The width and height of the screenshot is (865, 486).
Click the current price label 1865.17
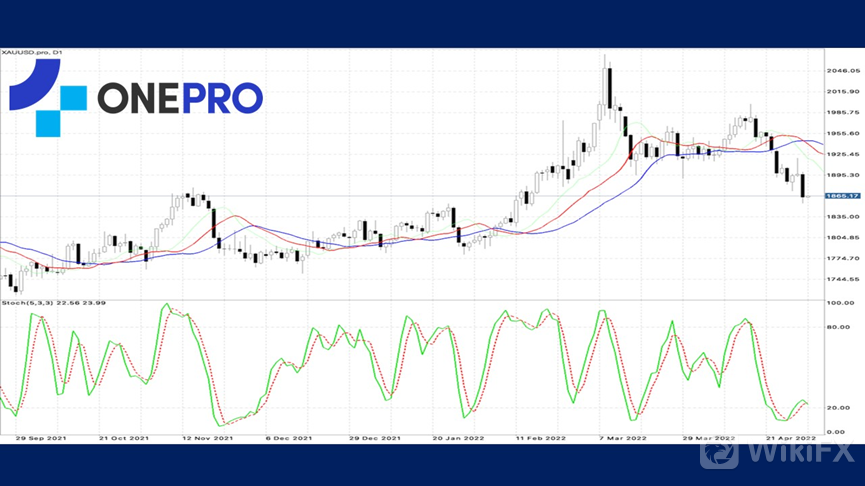pyautogui.click(x=842, y=196)
